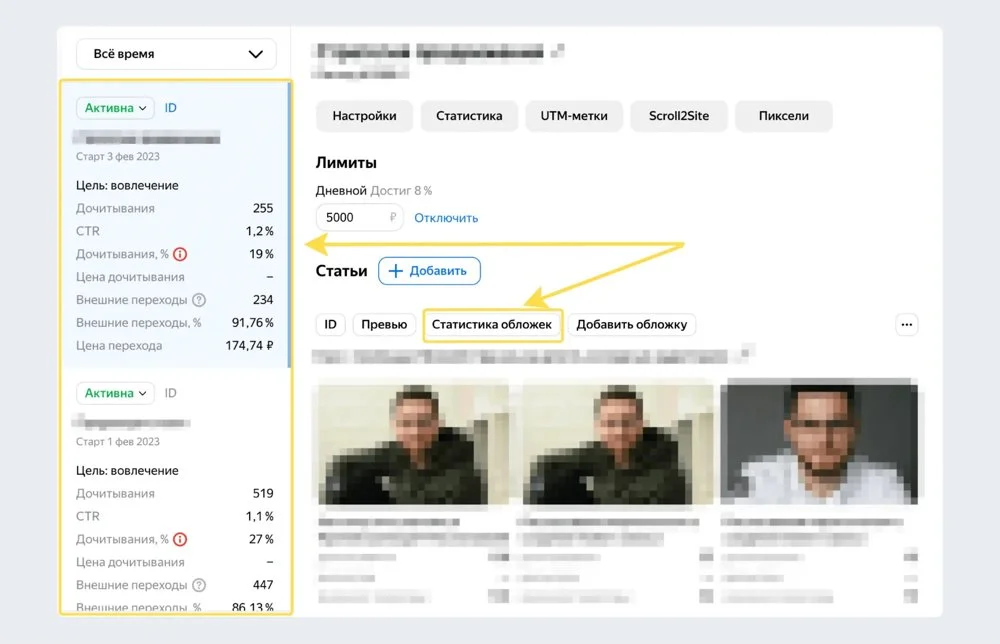
Task: Go to the Scroll2Site tab
Action: click(x=680, y=116)
